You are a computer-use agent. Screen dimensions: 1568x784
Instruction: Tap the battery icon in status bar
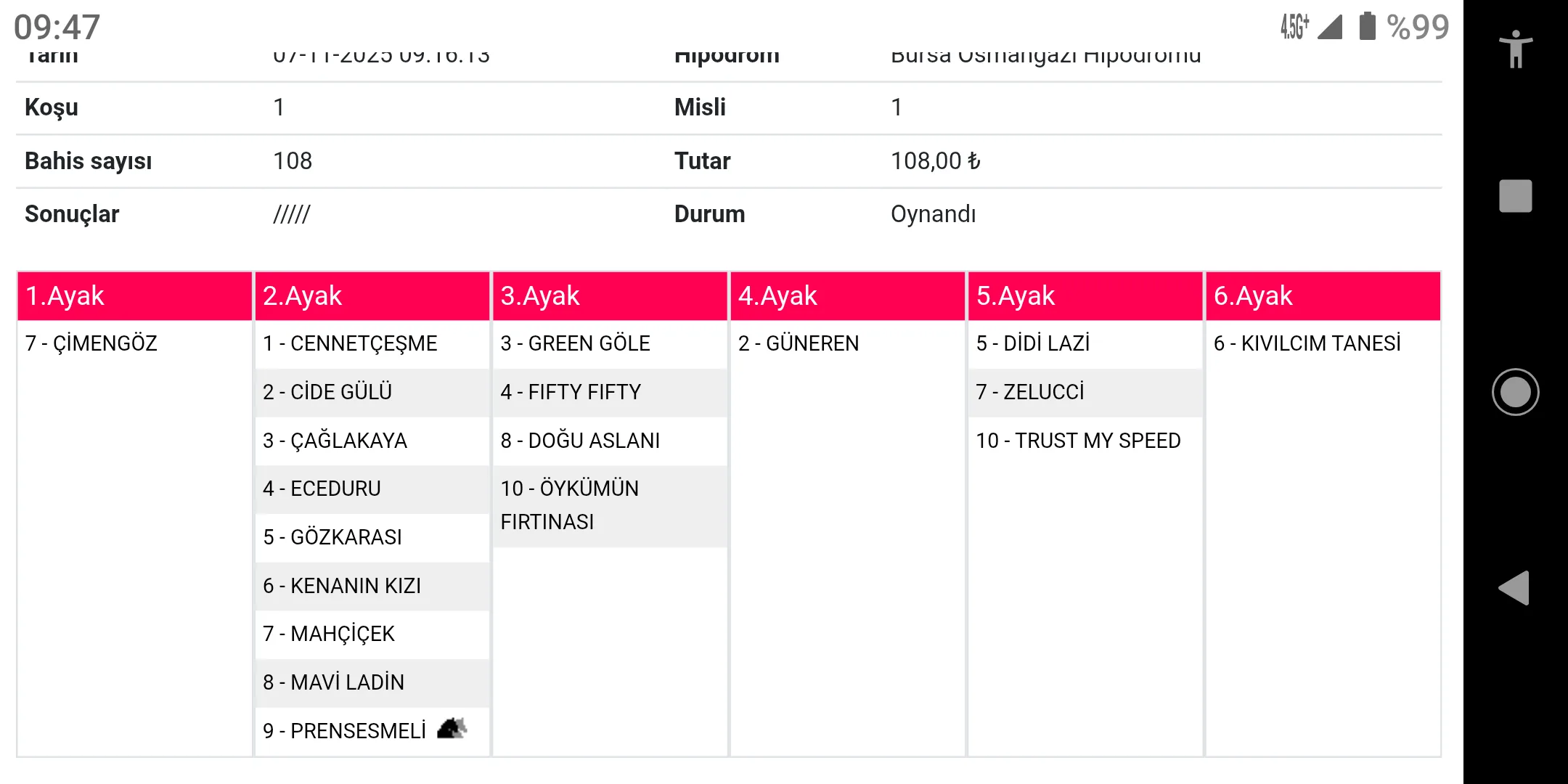pyautogui.click(x=1367, y=26)
